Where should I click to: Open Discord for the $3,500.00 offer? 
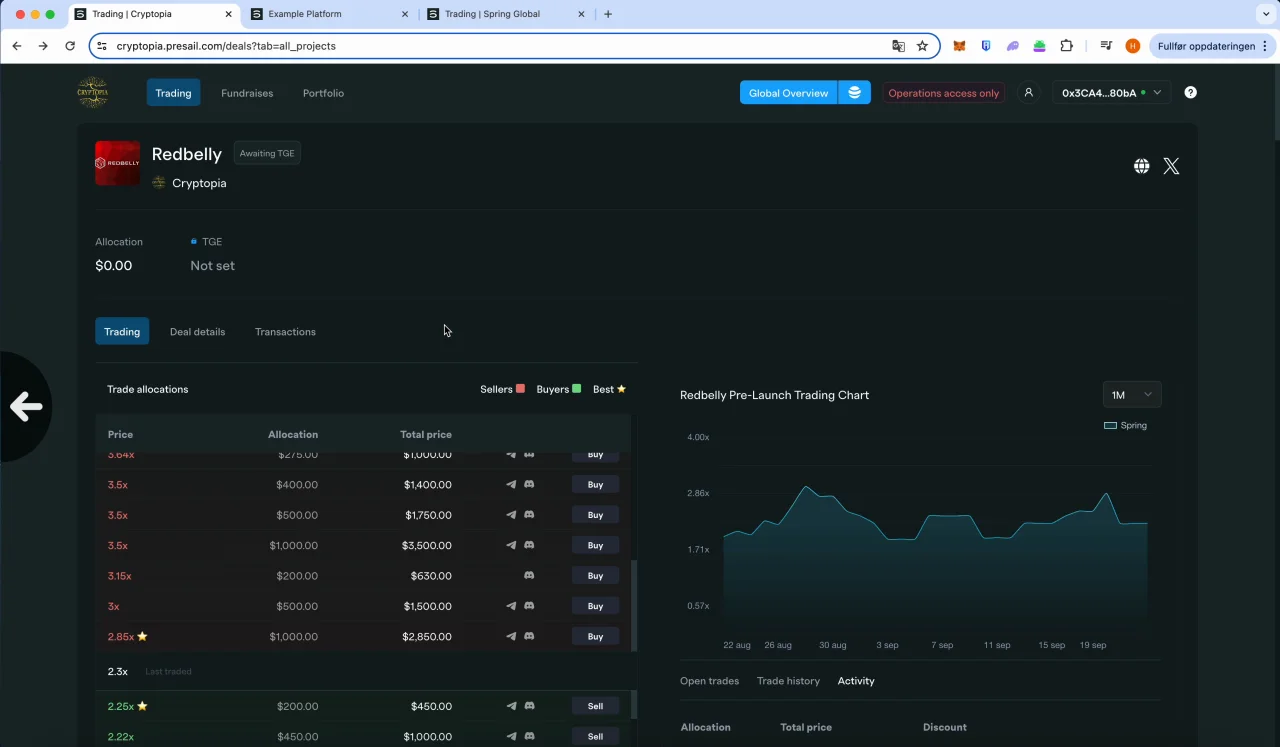pyautogui.click(x=529, y=545)
